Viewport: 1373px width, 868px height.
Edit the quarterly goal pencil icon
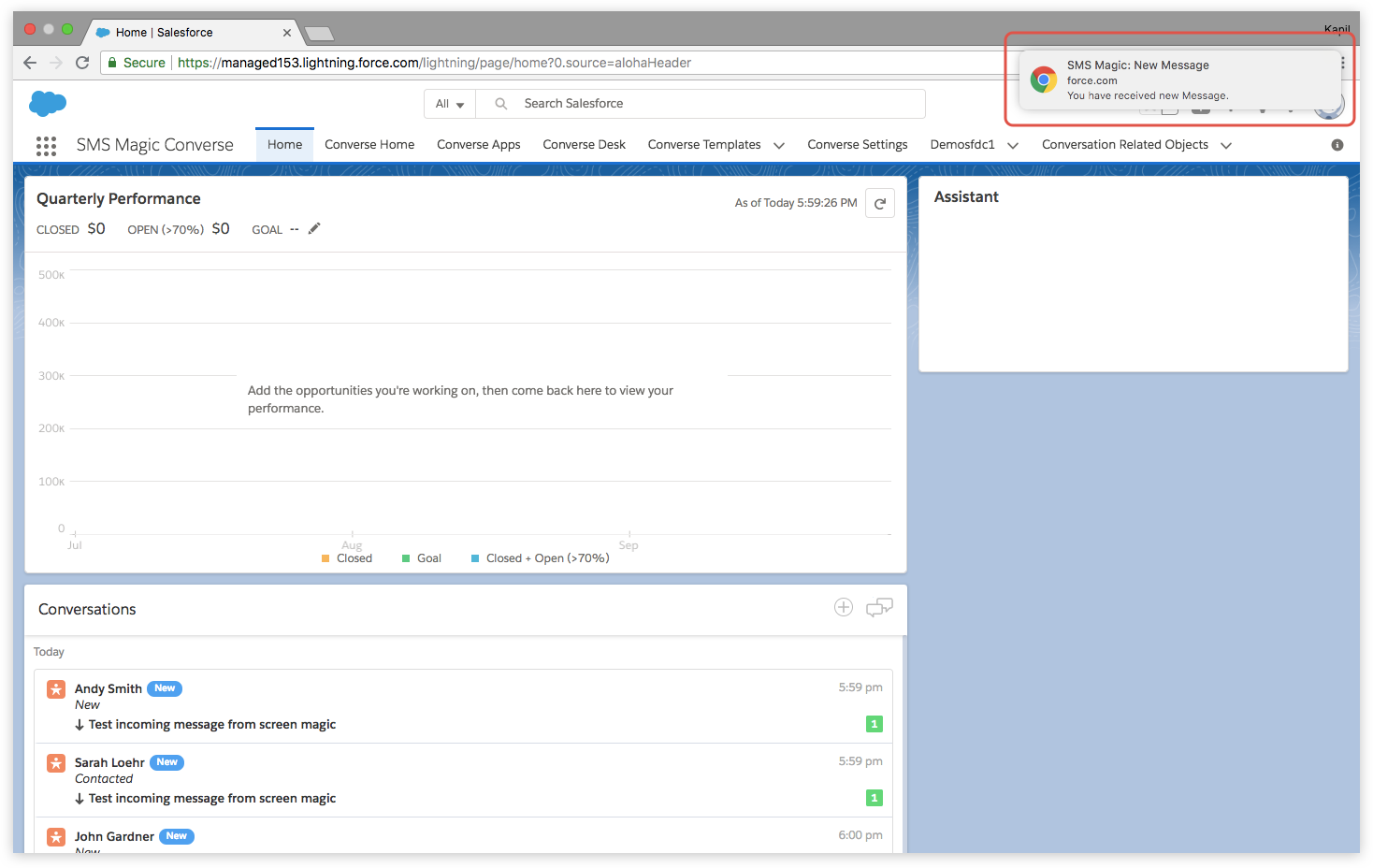[314, 228]
